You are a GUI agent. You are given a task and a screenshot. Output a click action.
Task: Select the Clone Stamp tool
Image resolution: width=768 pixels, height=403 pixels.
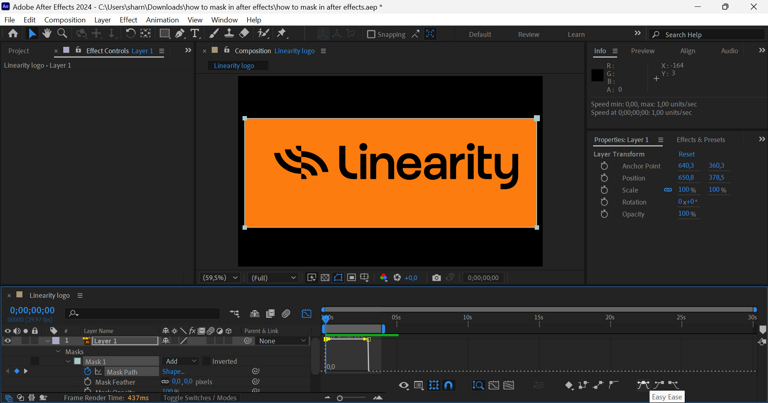click(229, 33)
